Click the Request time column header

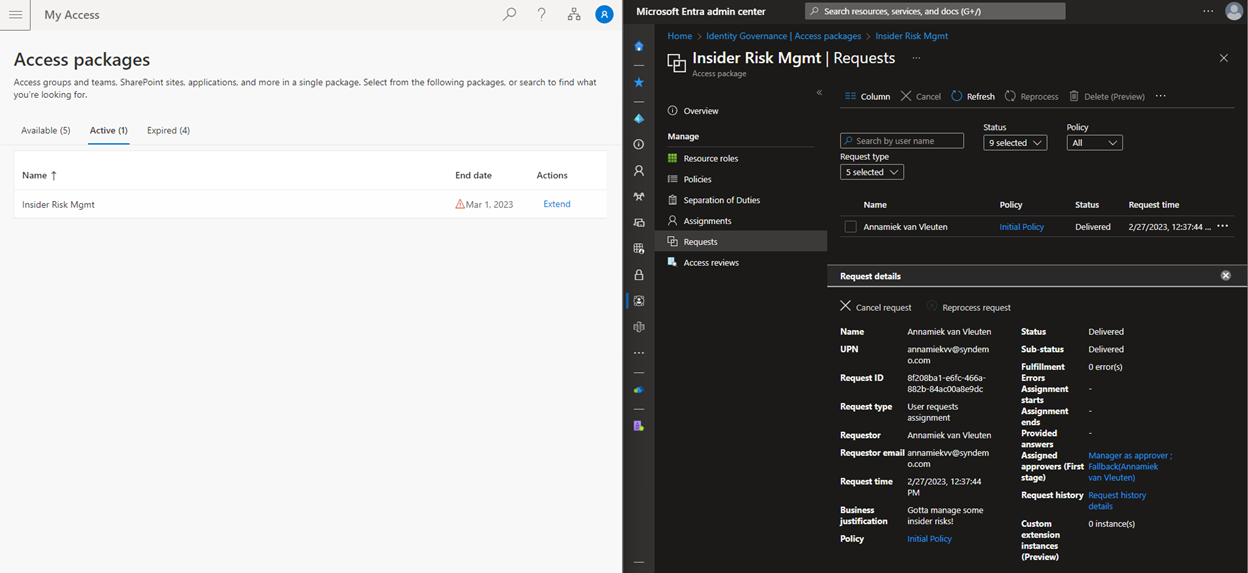1154,204
